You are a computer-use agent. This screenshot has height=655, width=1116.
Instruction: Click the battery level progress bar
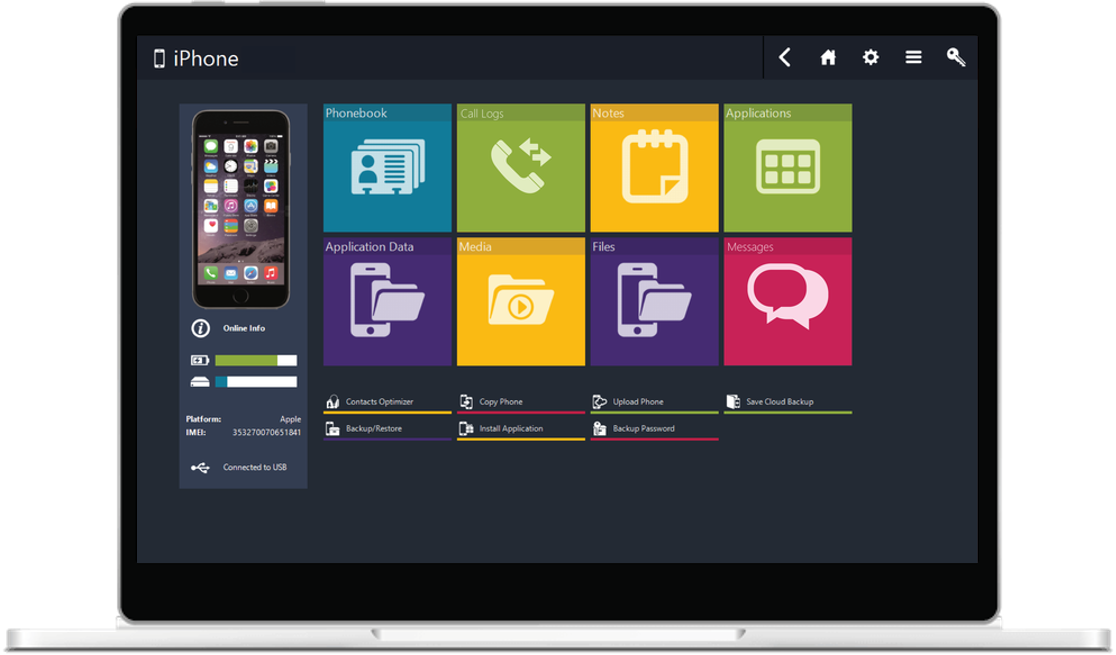click(x=256, y=359)
